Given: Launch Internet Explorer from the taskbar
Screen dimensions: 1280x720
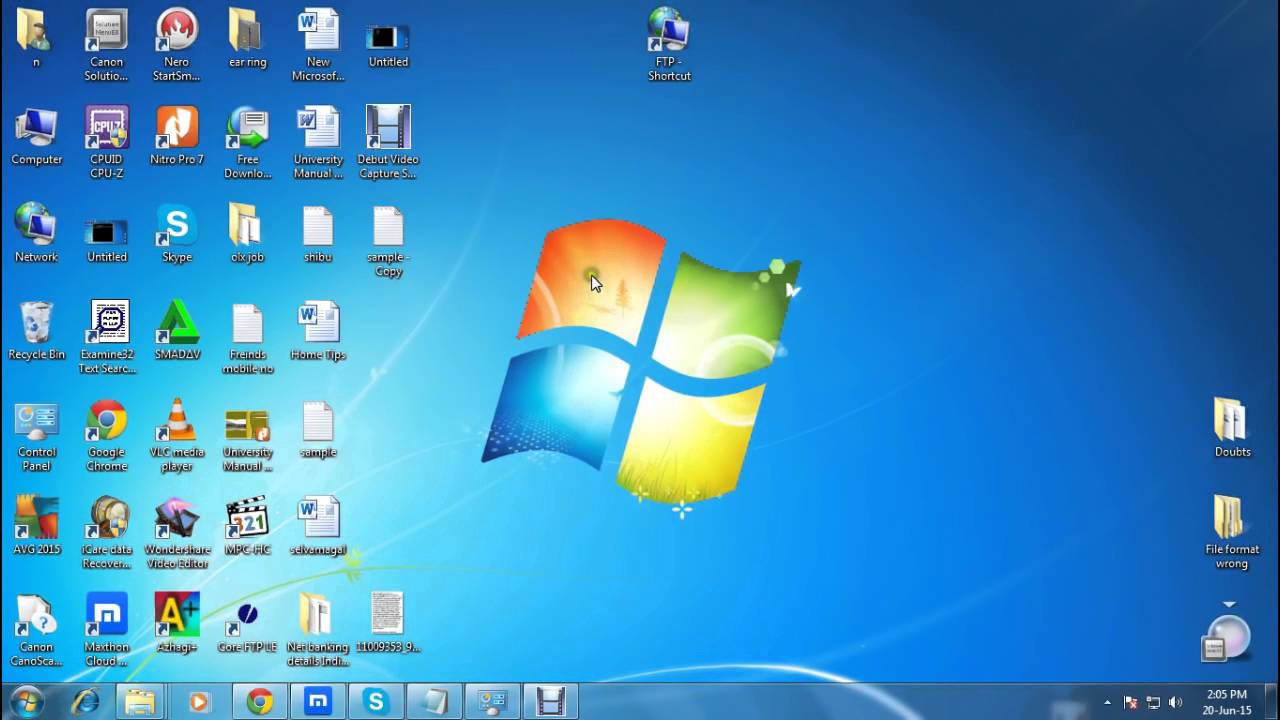Looking at the screenshot, I should click(x=84, y=702).
